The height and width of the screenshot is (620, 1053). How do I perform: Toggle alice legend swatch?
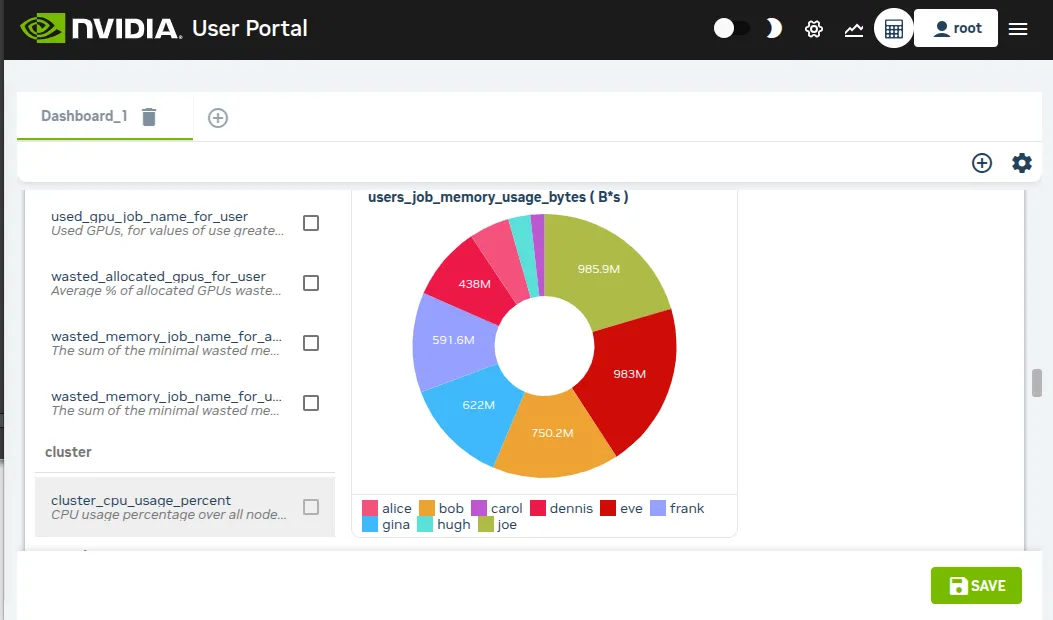pyautogui.click(x=369, y=508)
